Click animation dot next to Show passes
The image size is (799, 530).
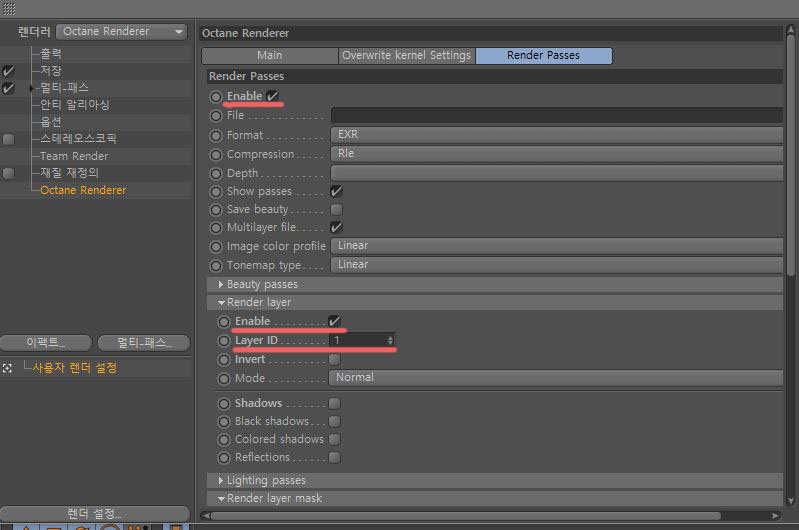tap(216, 192)
